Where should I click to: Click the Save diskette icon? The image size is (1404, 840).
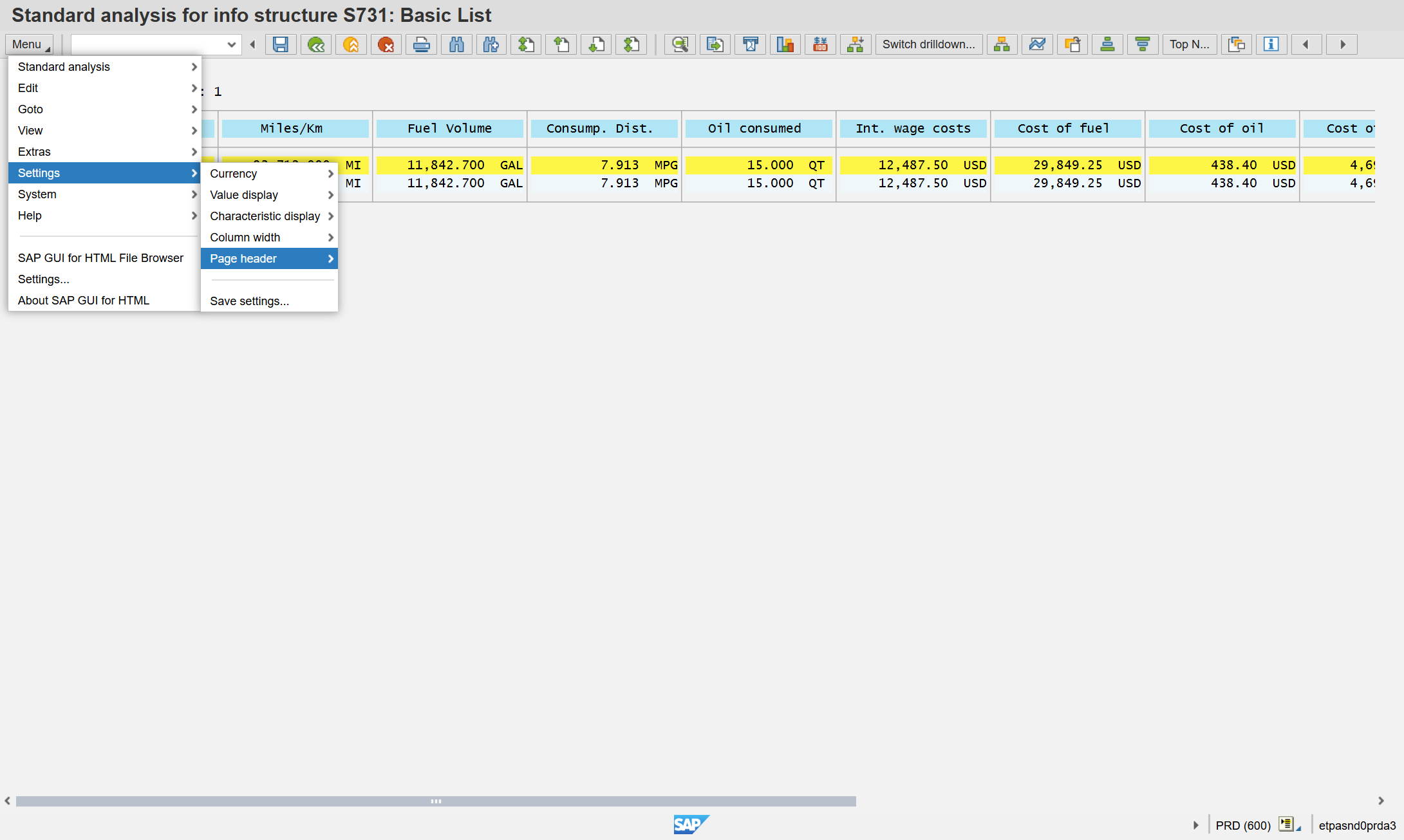(281, 44)
